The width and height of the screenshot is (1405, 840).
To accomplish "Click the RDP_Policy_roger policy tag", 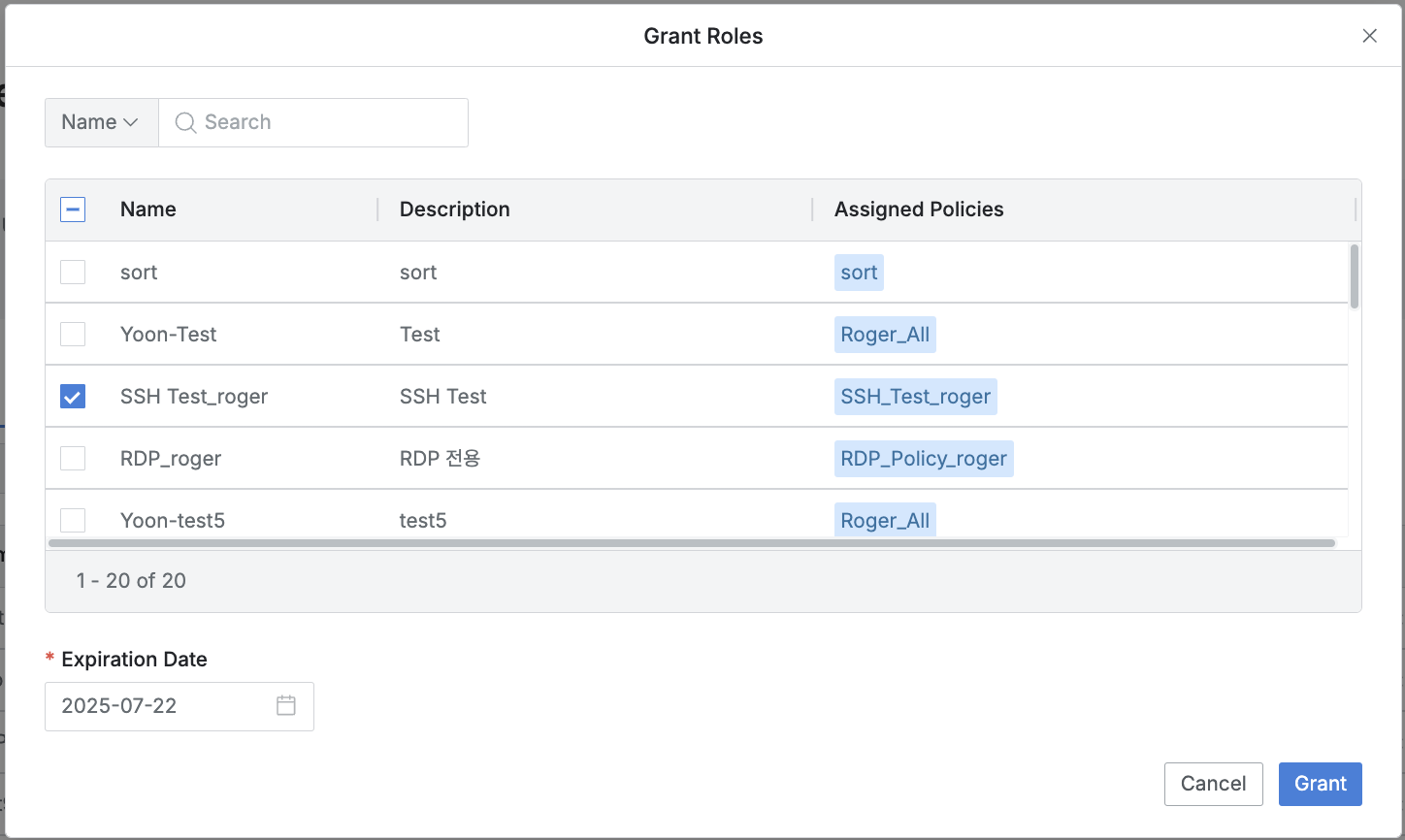I will pos(923,459).
